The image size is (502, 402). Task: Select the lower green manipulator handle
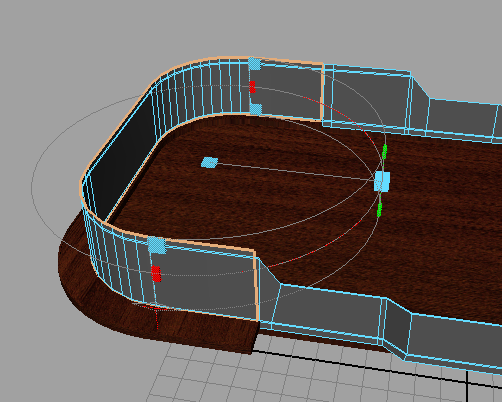pyautogui.click(x=379, y=210)
